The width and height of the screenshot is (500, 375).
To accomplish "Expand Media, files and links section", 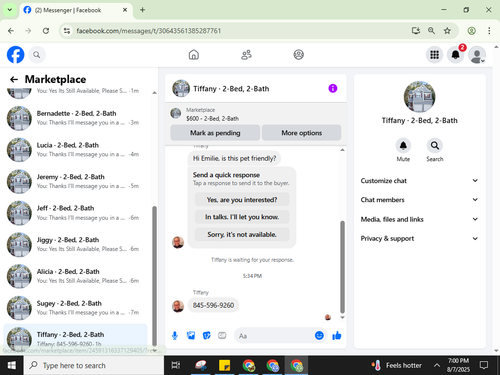I will coord(419,219).
